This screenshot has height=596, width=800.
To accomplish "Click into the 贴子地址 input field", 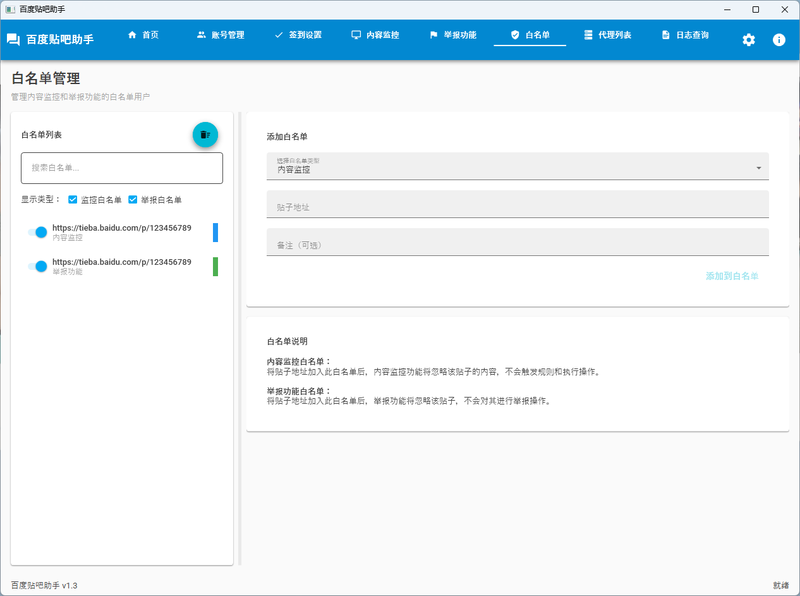I will pyautogui.click(x=517, y=204).
